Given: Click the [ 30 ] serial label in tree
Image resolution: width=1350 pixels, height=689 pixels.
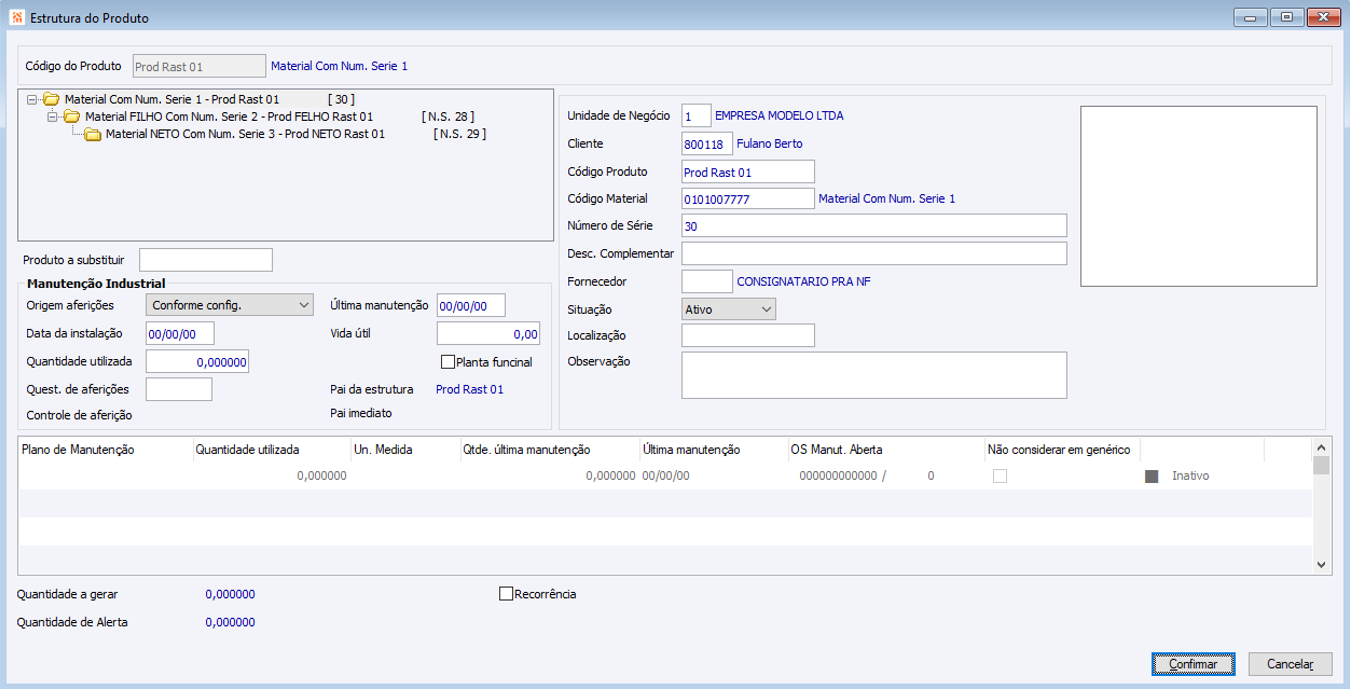Looking at the screenshot, I should coord(341,99).
